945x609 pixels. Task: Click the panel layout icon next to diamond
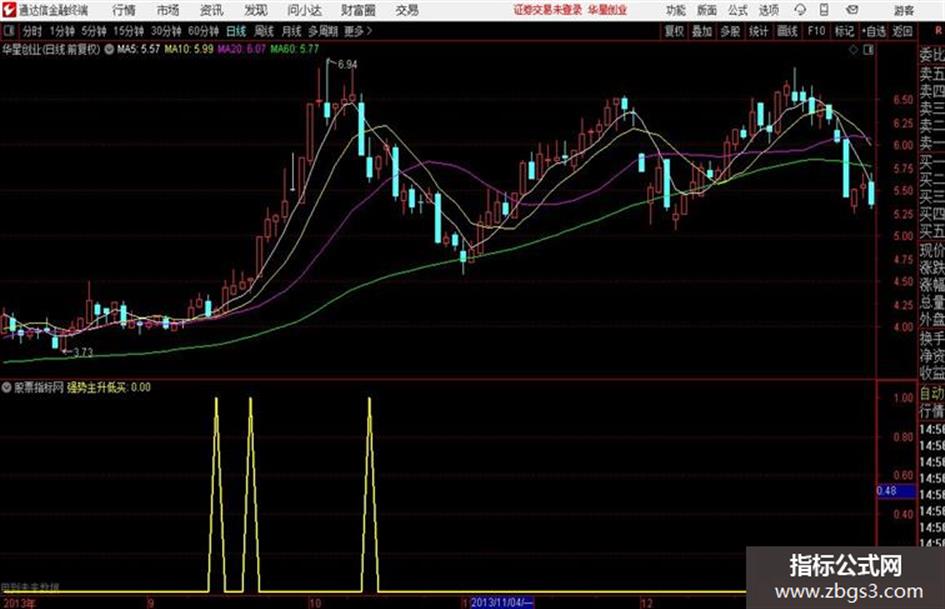click(x=868, y=50)
